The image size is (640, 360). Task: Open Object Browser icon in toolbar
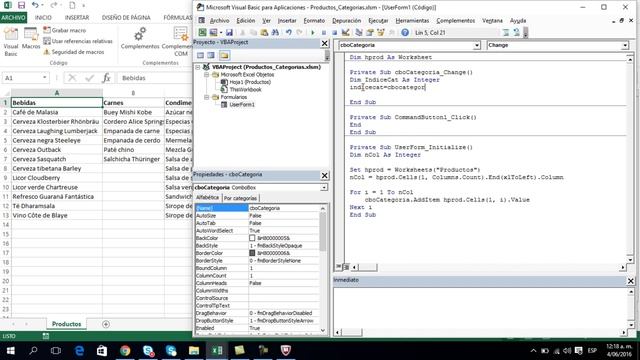(381, 33)
